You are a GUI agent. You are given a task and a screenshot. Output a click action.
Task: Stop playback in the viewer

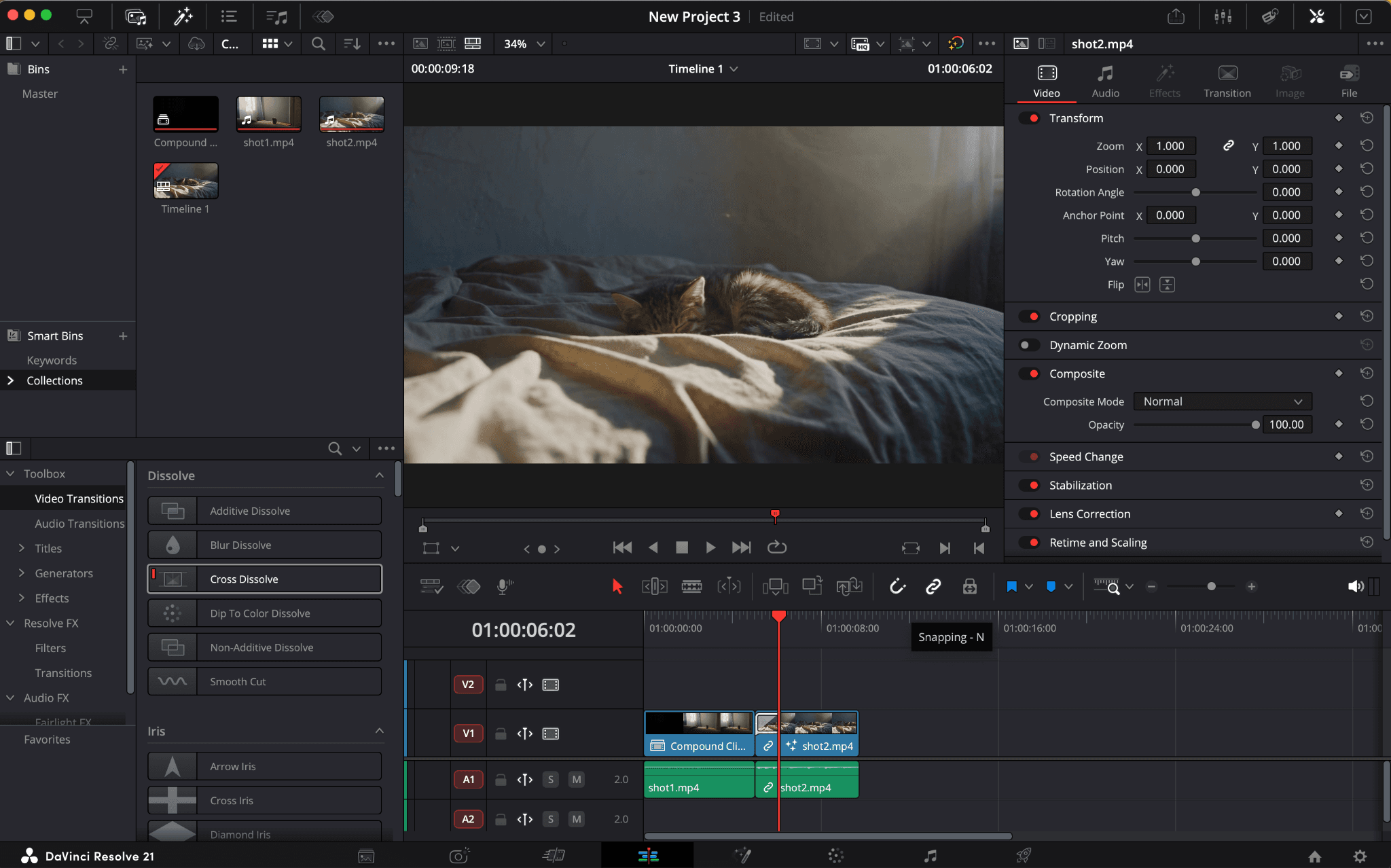point(682,547)
